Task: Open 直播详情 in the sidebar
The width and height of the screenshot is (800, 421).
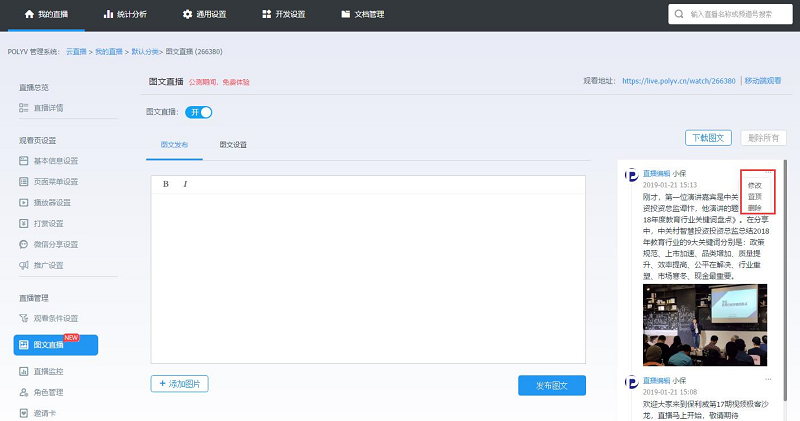Action: 48,107
